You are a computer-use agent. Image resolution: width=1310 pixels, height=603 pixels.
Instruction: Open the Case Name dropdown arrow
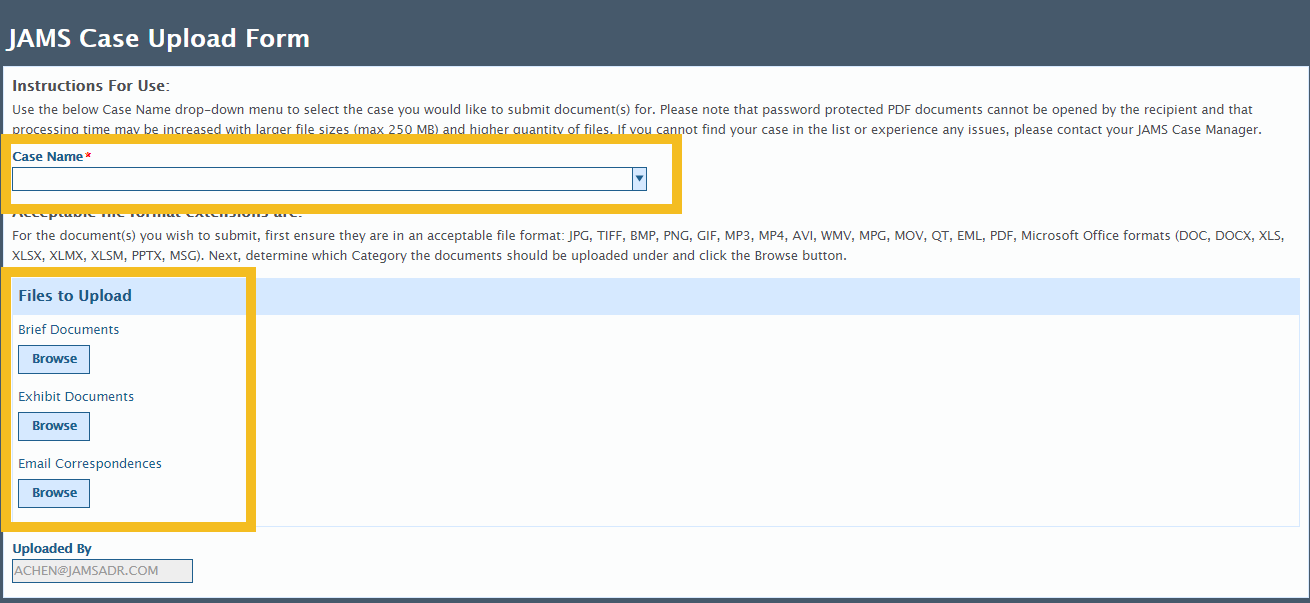pyautogui.click(x=639, y=179)
